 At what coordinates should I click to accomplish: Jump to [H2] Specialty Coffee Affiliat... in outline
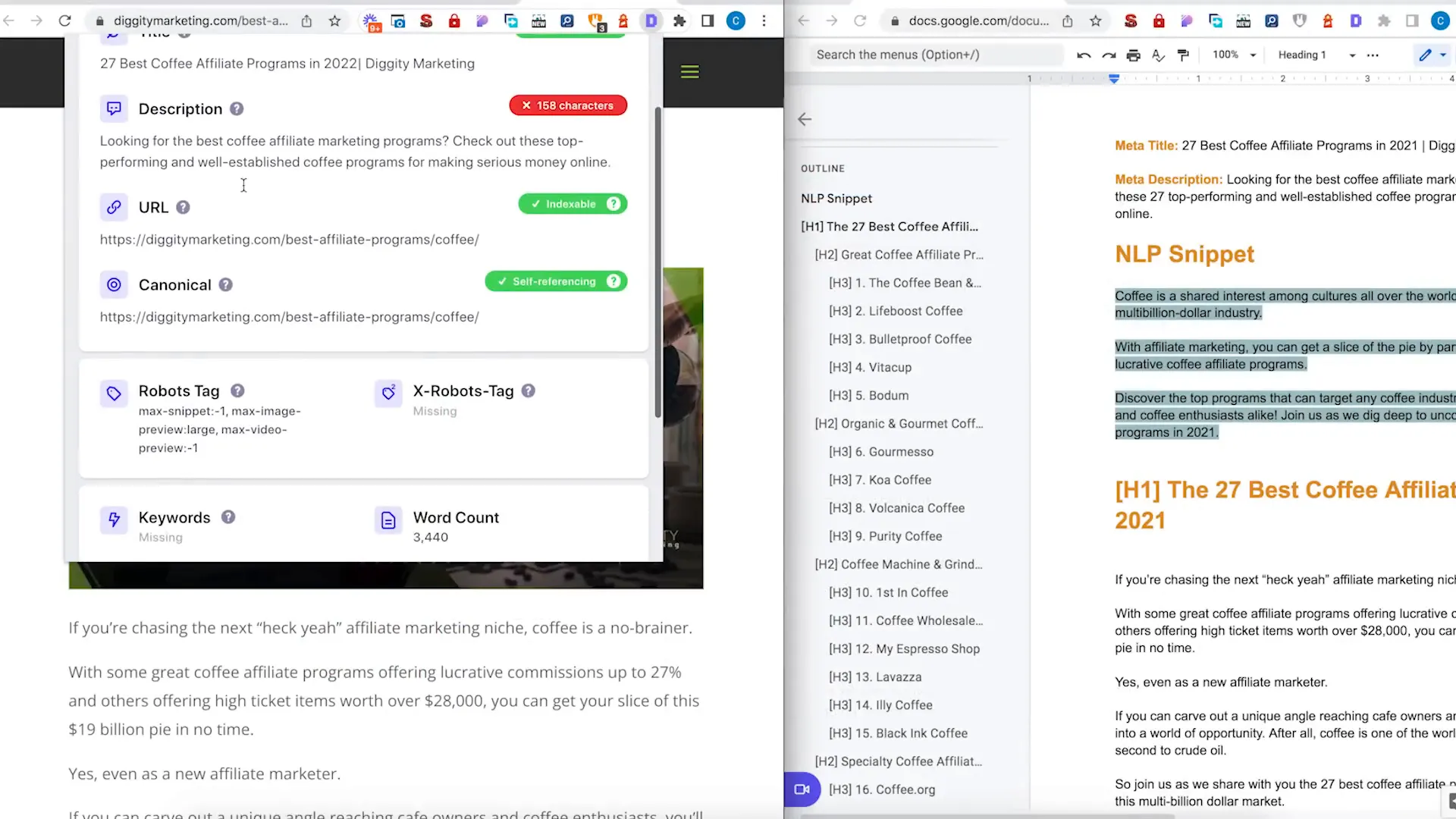(898, 761)
